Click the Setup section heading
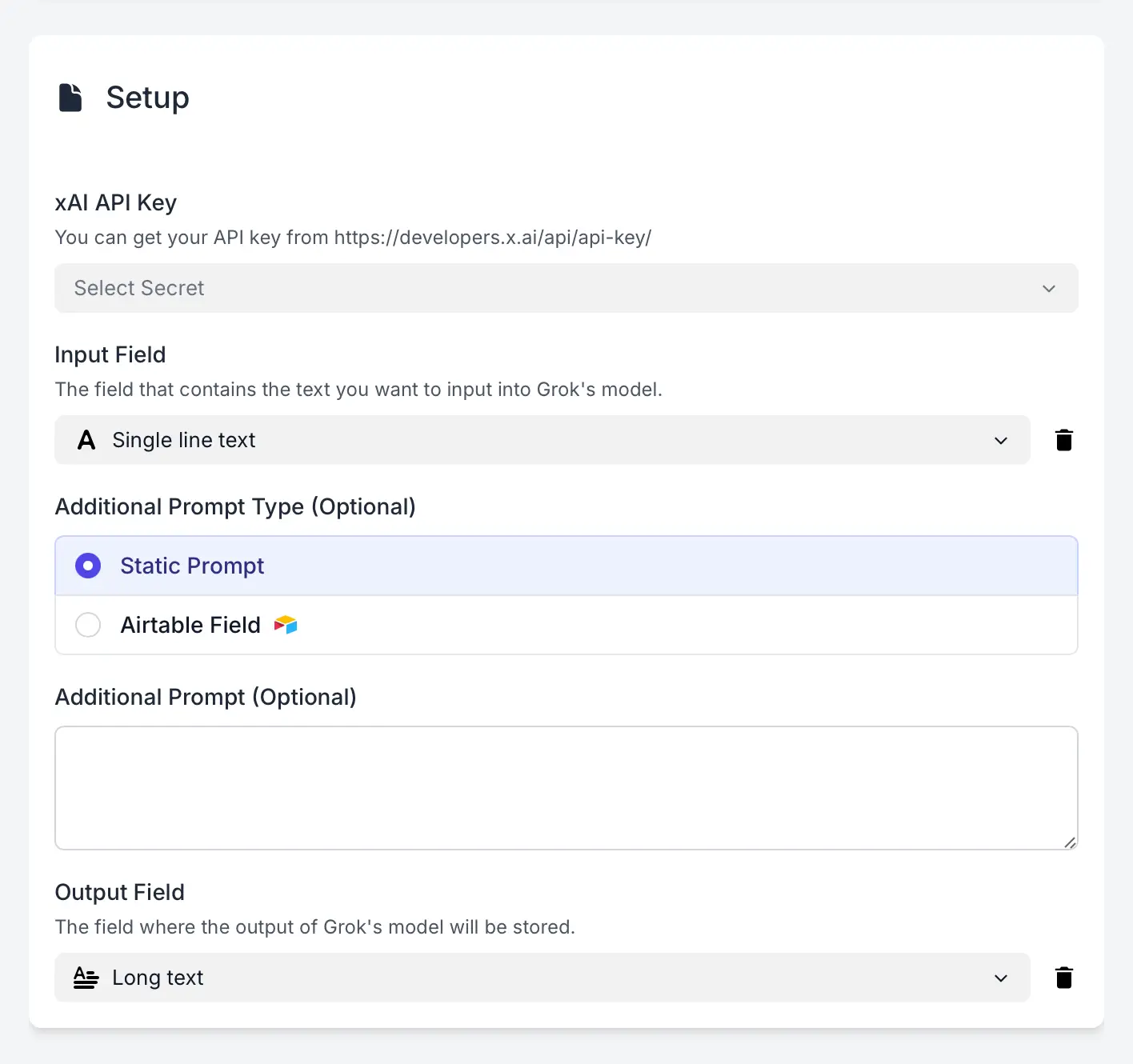Viewport: 1133px width, 1064px height. (x=148, y=98)
